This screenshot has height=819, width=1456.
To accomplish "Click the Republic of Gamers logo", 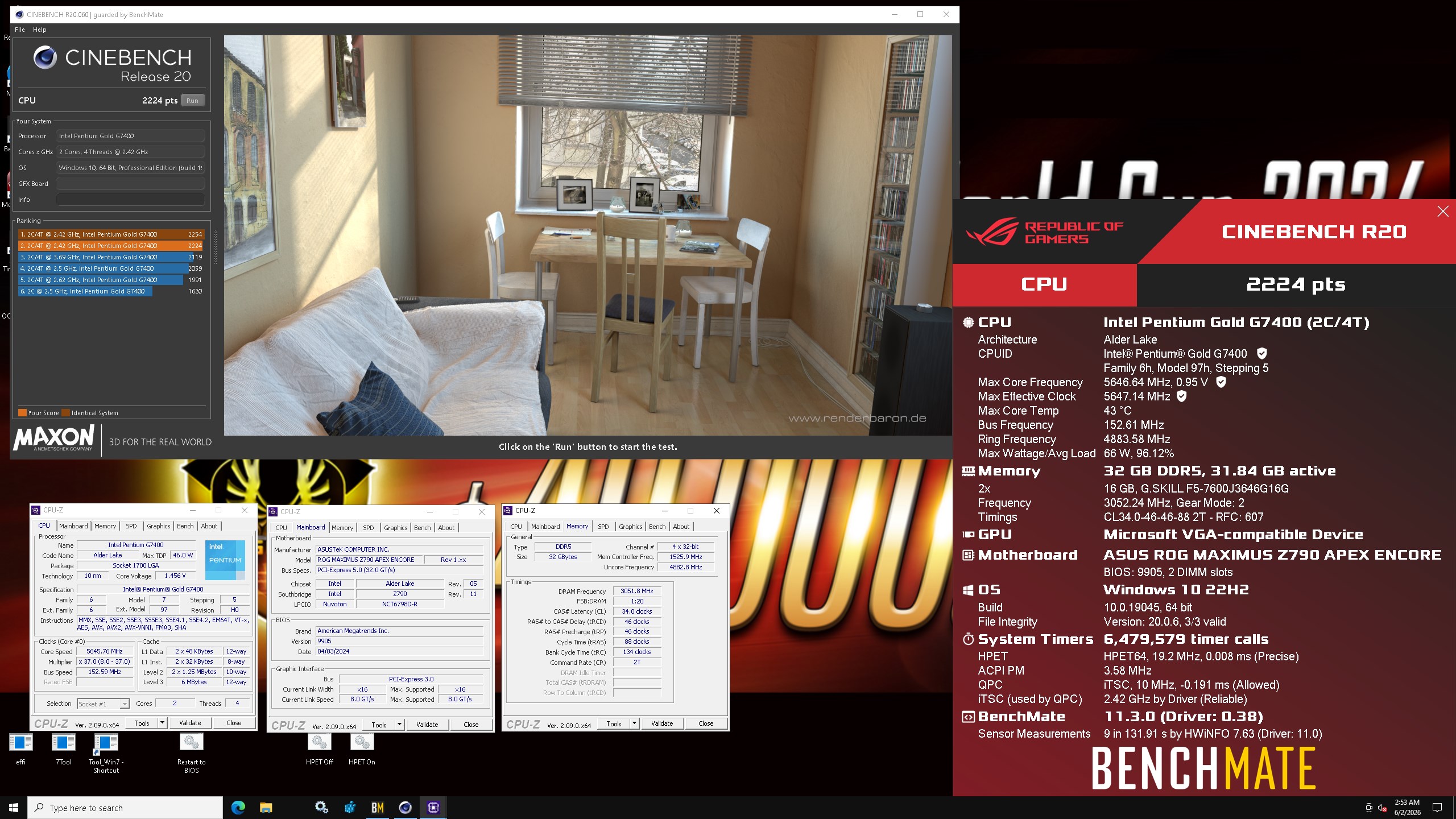I will coord(1044,232).
